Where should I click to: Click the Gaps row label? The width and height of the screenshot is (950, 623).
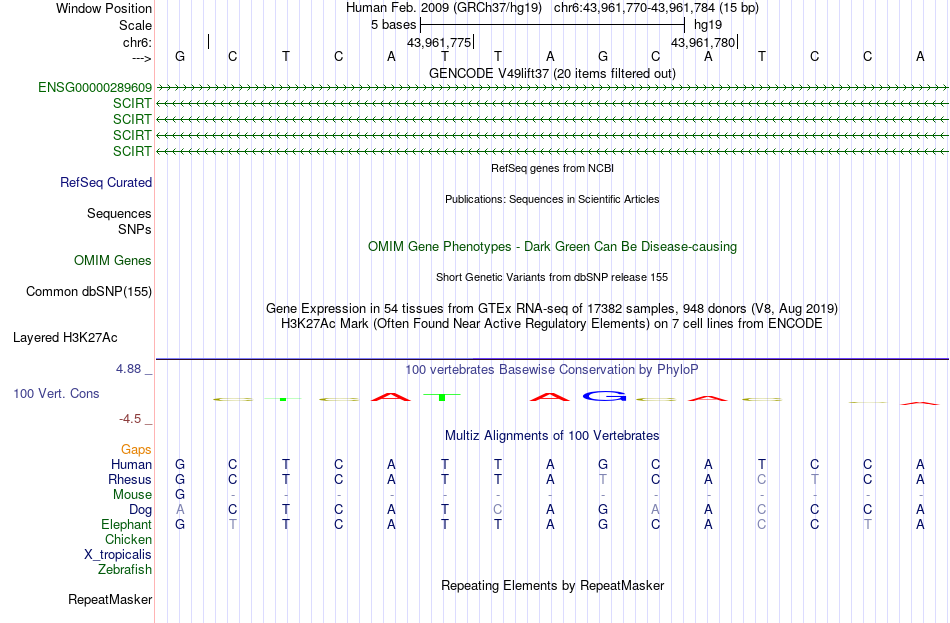136,449
